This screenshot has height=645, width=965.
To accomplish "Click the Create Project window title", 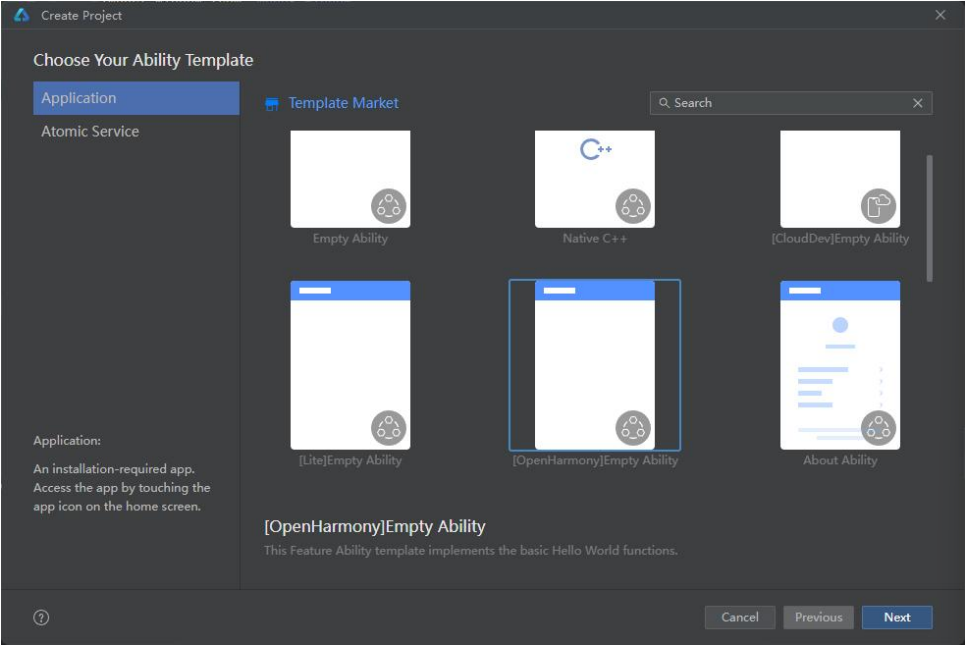I will coord(81,15).
